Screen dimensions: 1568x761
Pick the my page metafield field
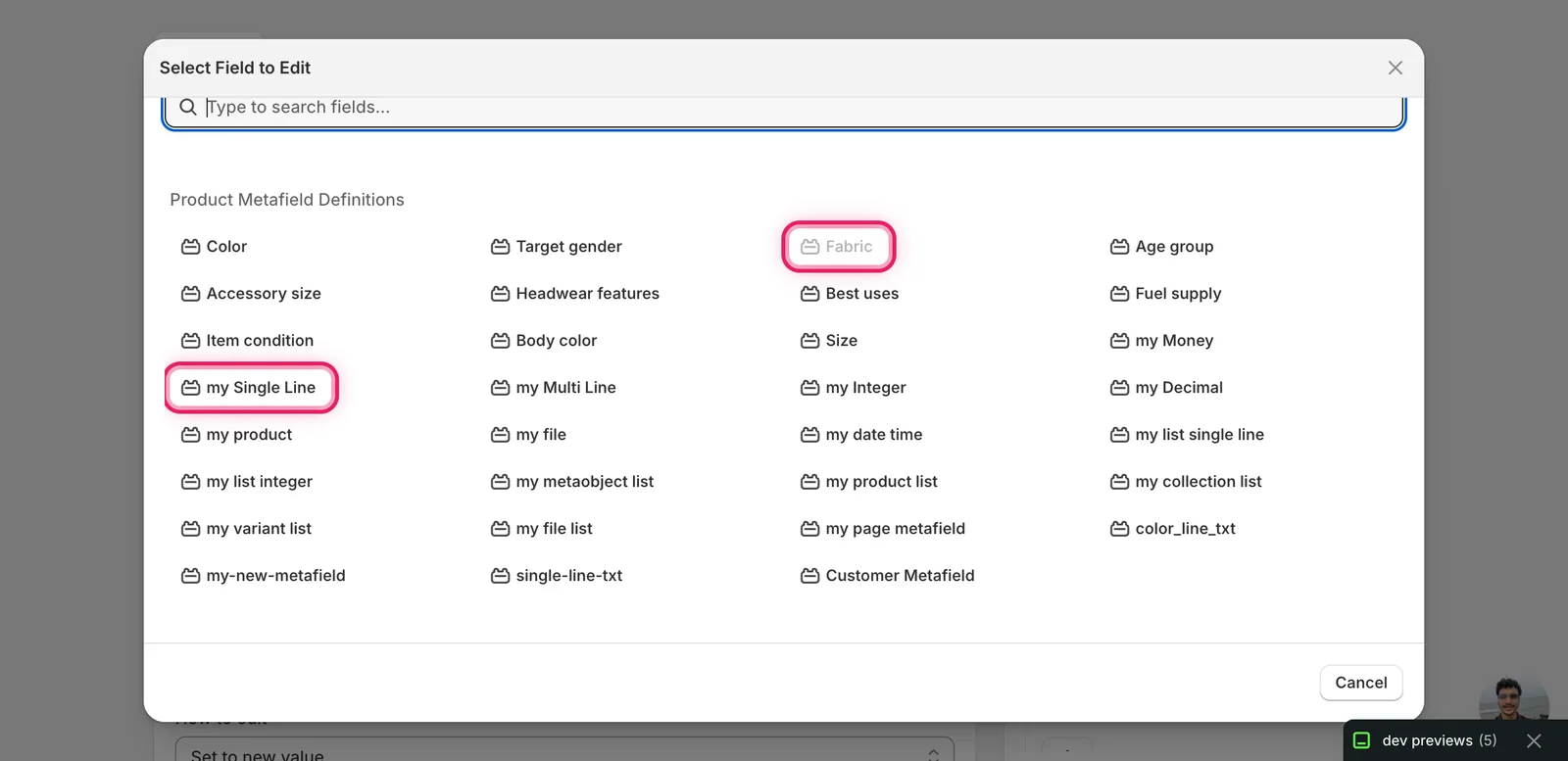pyautogui.click(x=883, y=529)
